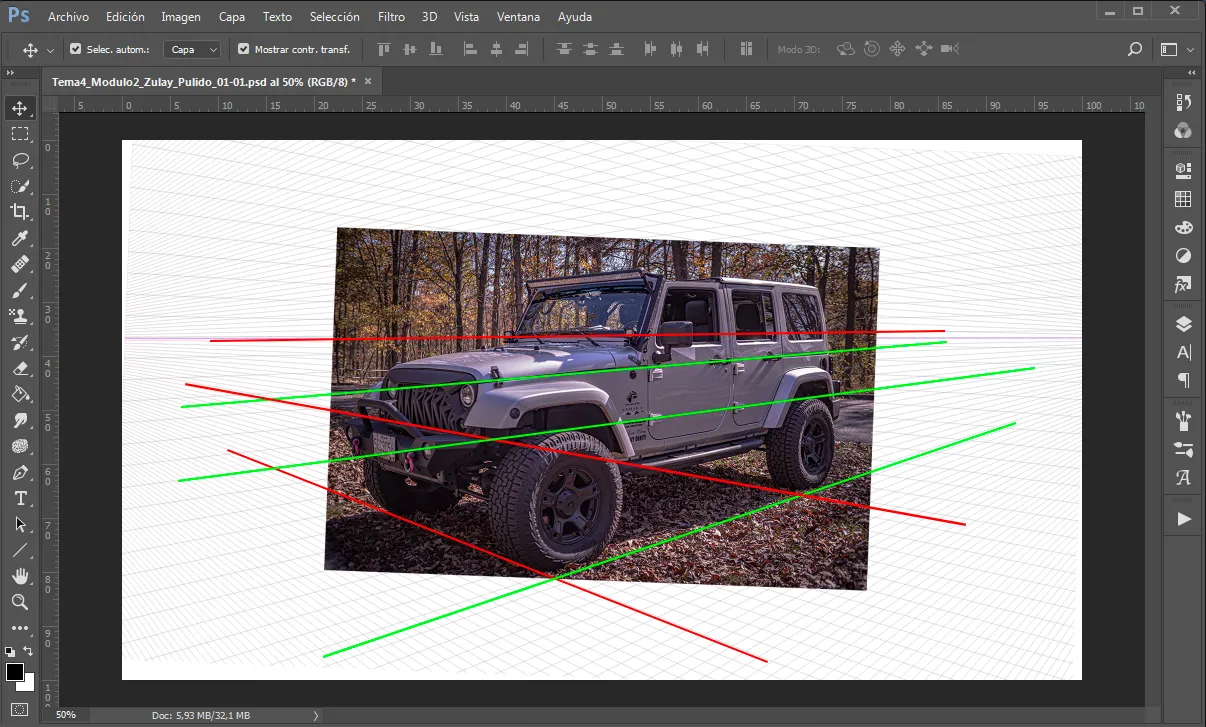Screen dimensions: 1206x727
Task: Select the History Brush tool
Action: tap(20, 342)
